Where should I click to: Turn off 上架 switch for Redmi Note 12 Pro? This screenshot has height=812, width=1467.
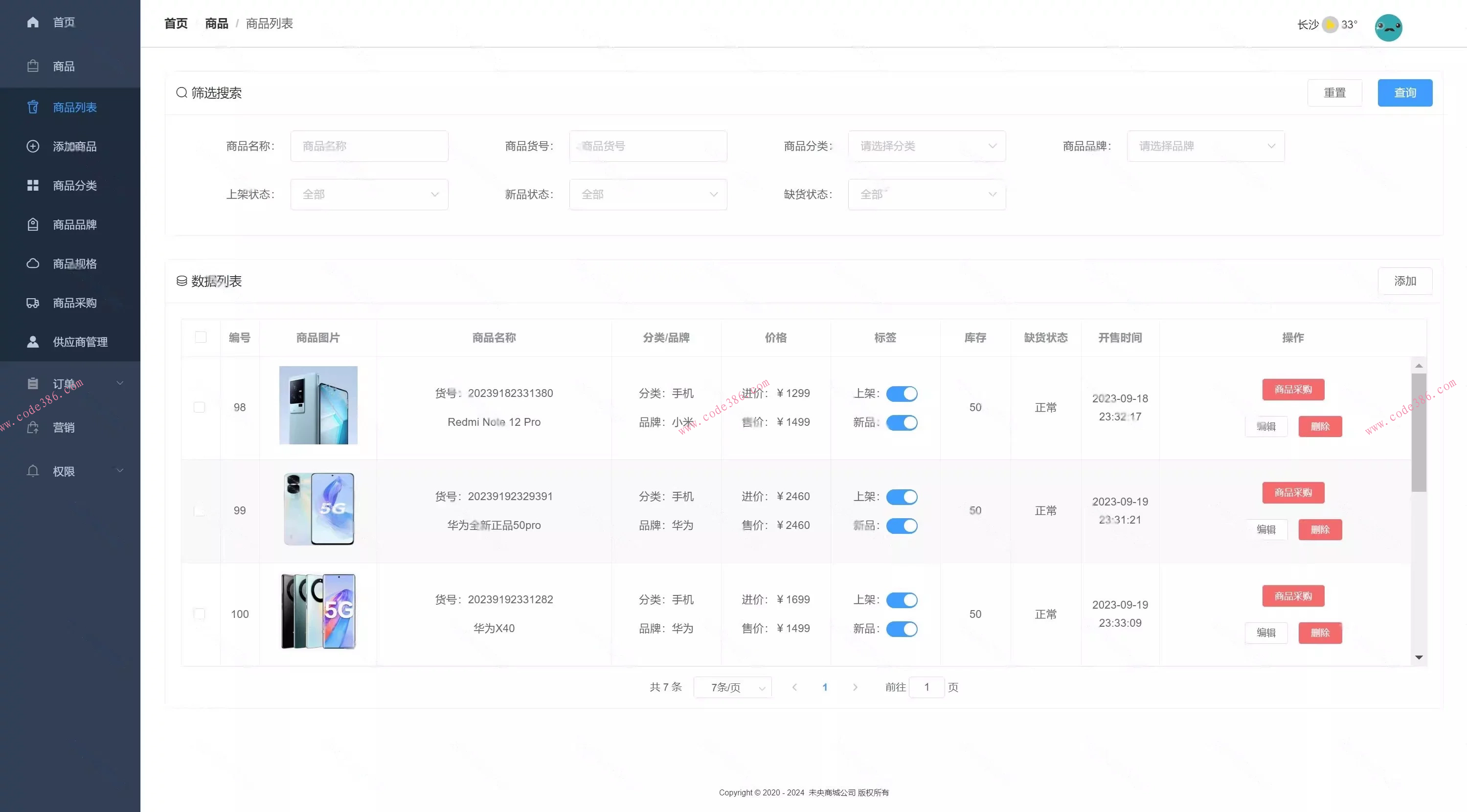902,394
